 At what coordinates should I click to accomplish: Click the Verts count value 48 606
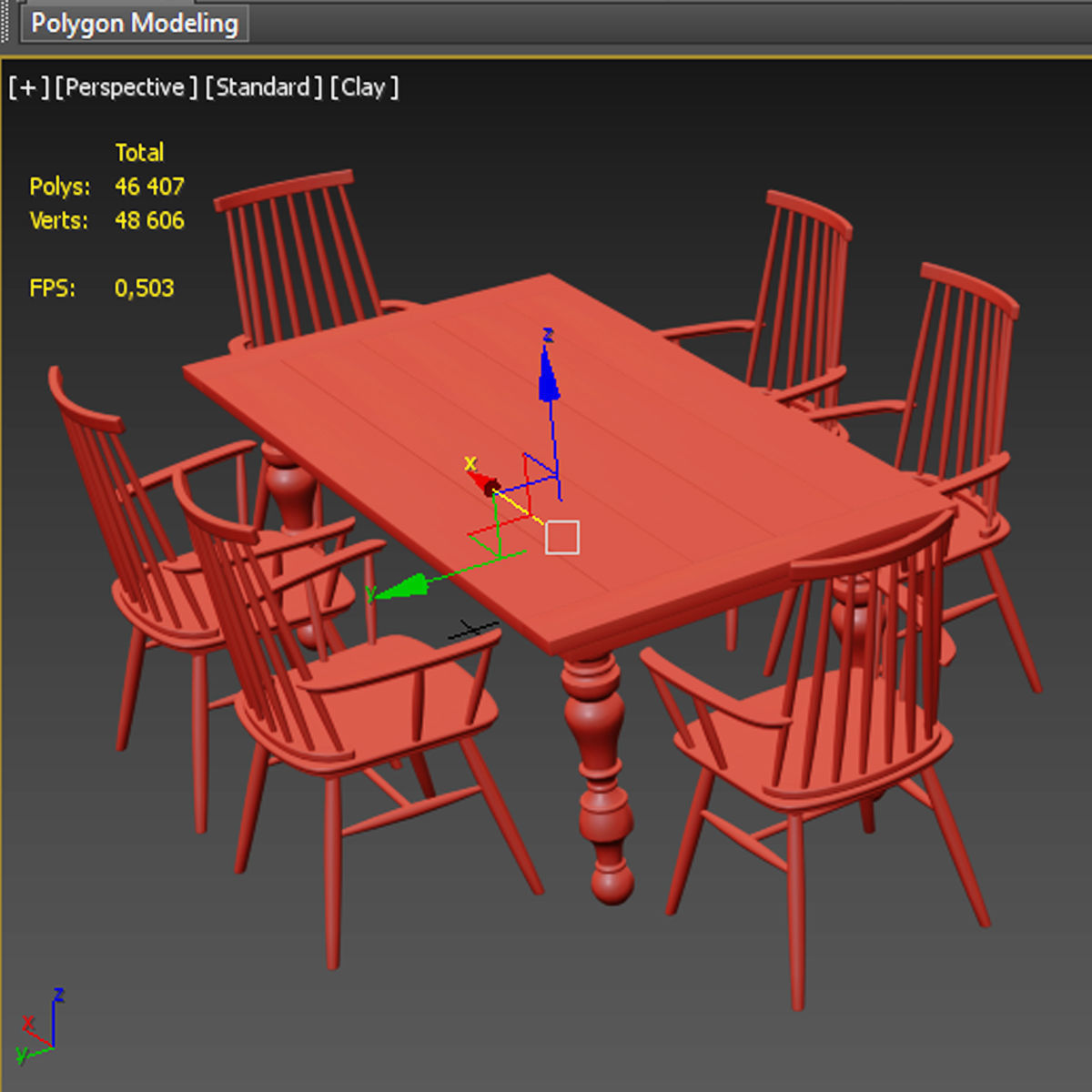point(149,220)
